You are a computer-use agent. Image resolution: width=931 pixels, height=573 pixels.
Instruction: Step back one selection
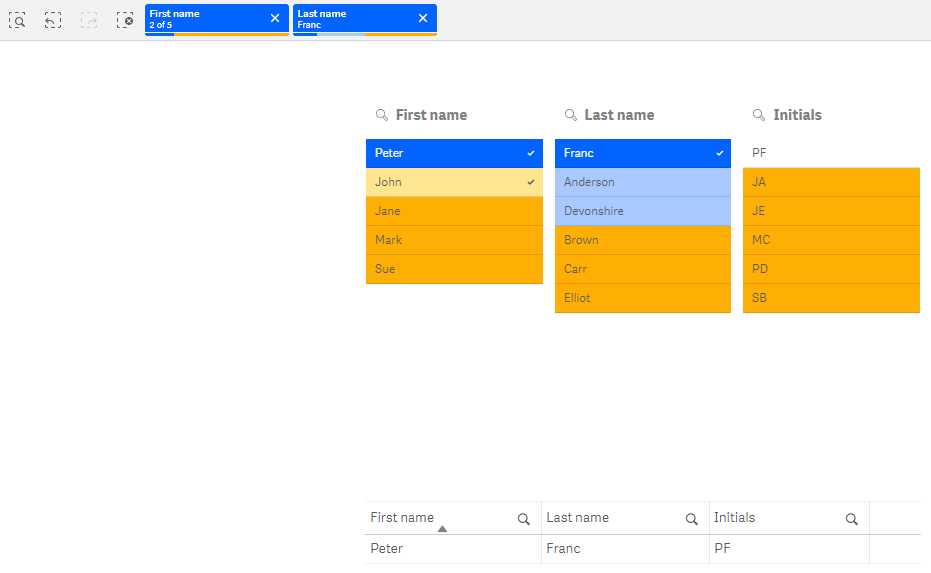[x=53, y=19]
